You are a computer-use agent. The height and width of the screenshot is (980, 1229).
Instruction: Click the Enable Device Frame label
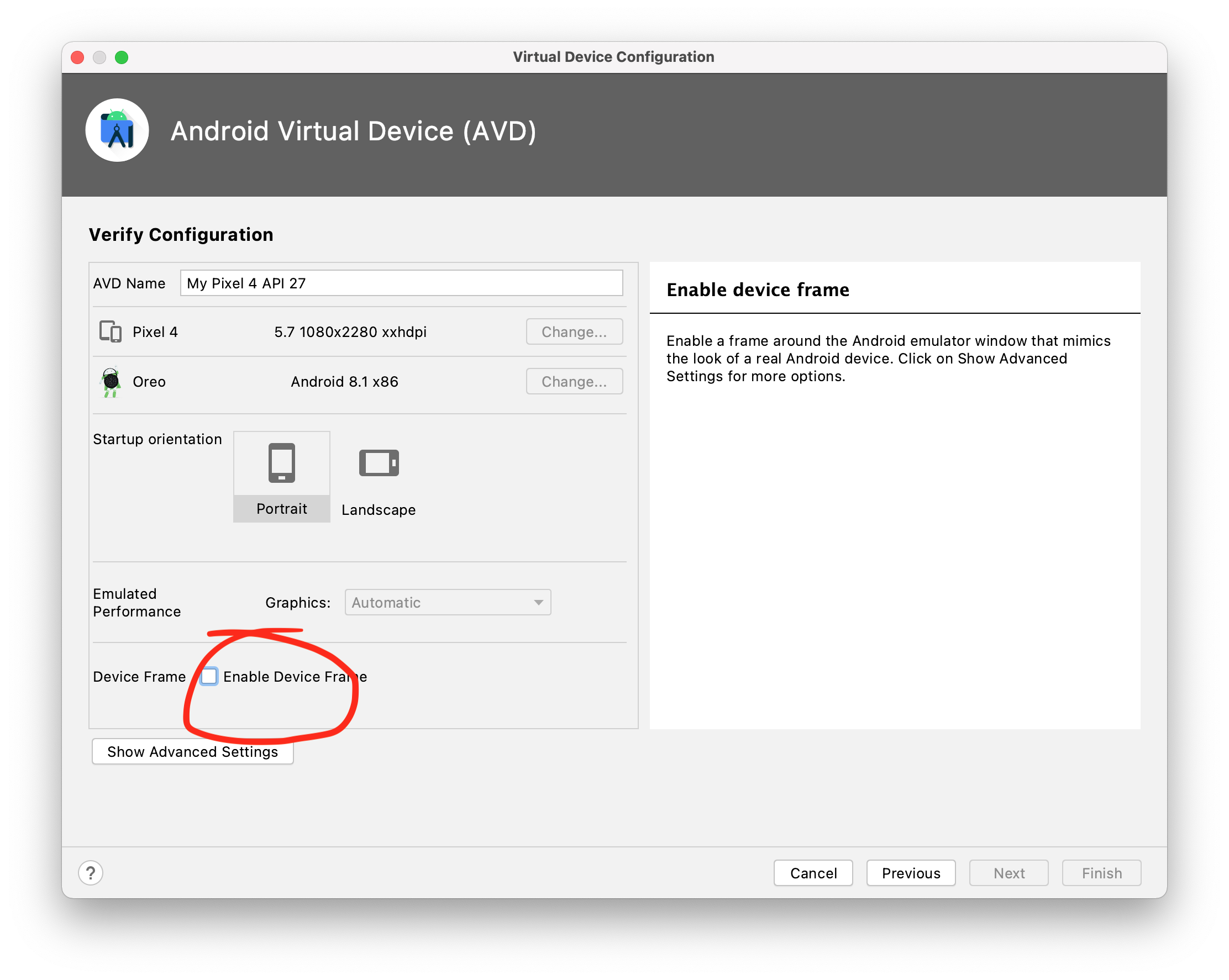click(x=294, y=677)
